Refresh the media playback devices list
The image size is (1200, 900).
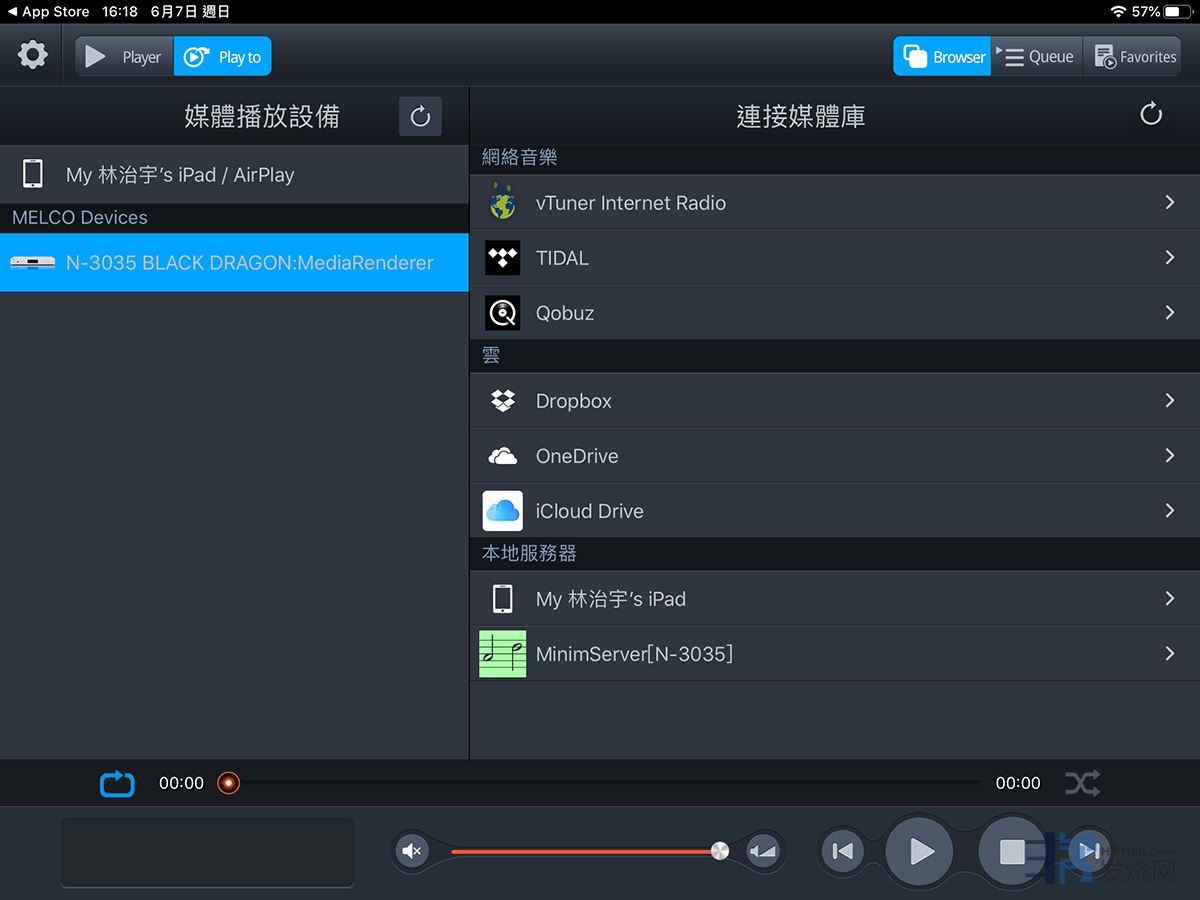tap(420, 116)
